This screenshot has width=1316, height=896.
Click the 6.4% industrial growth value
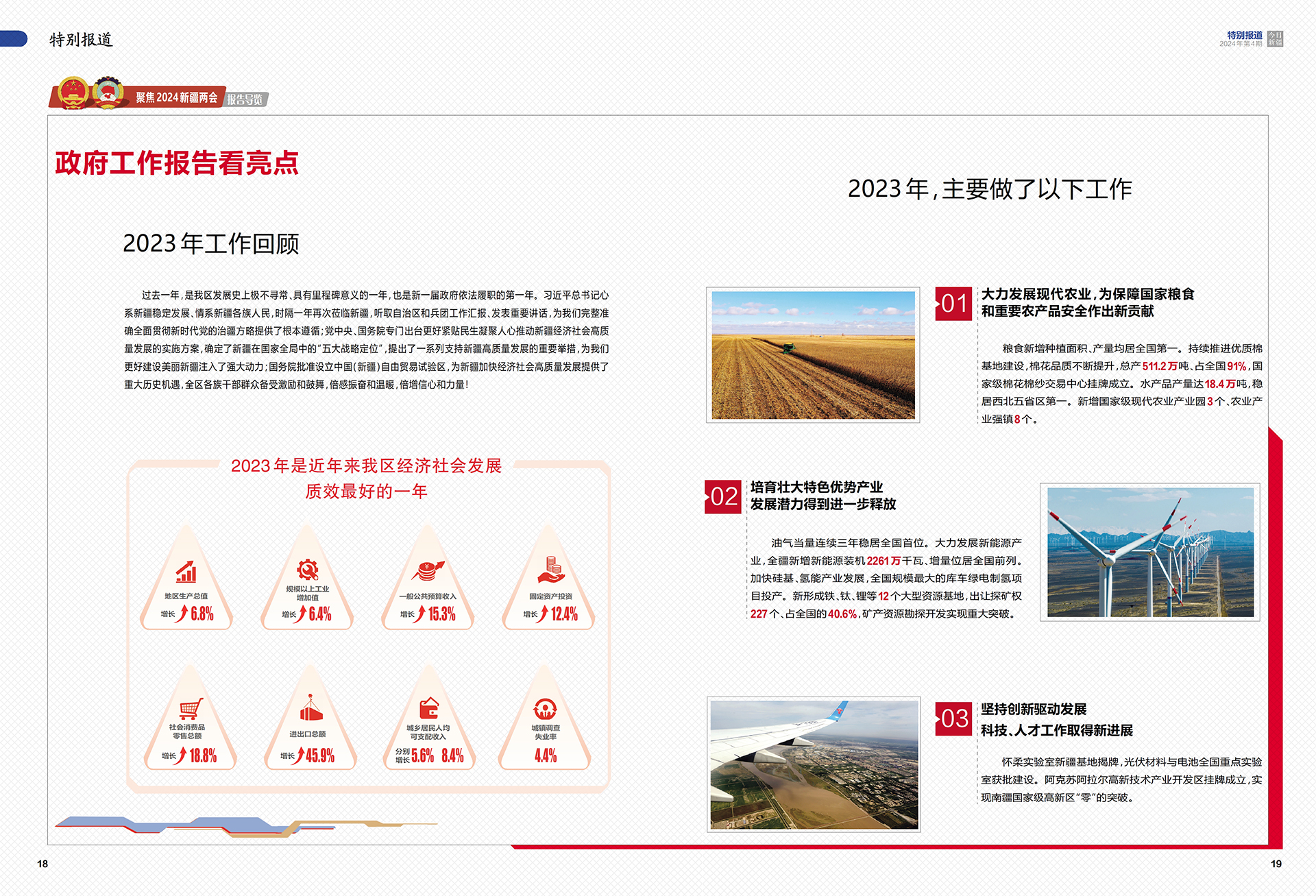(x=320, y=614)
